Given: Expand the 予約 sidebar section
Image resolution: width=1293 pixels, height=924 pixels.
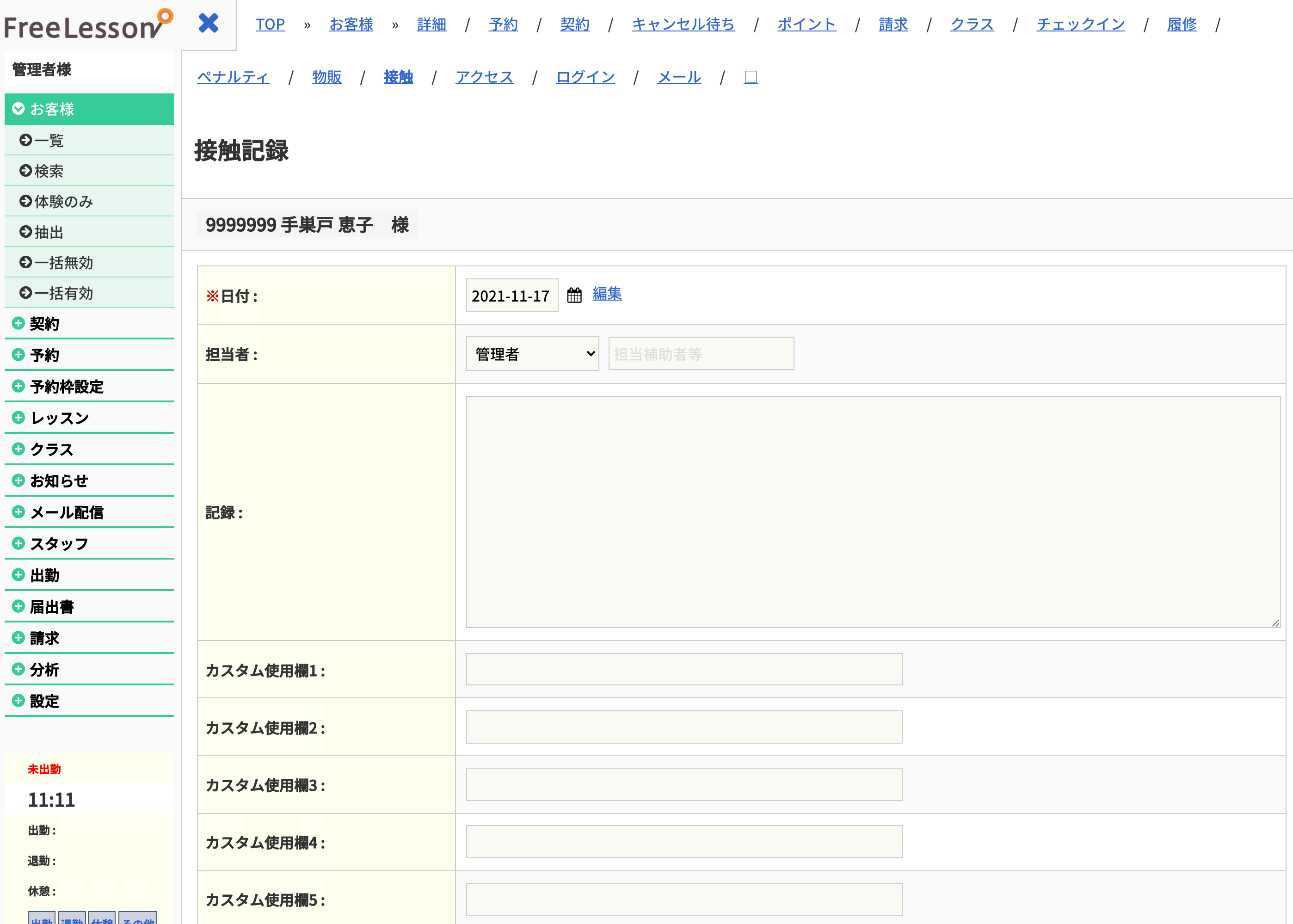Looking at the screenshot, I should [x=89, y=355].
